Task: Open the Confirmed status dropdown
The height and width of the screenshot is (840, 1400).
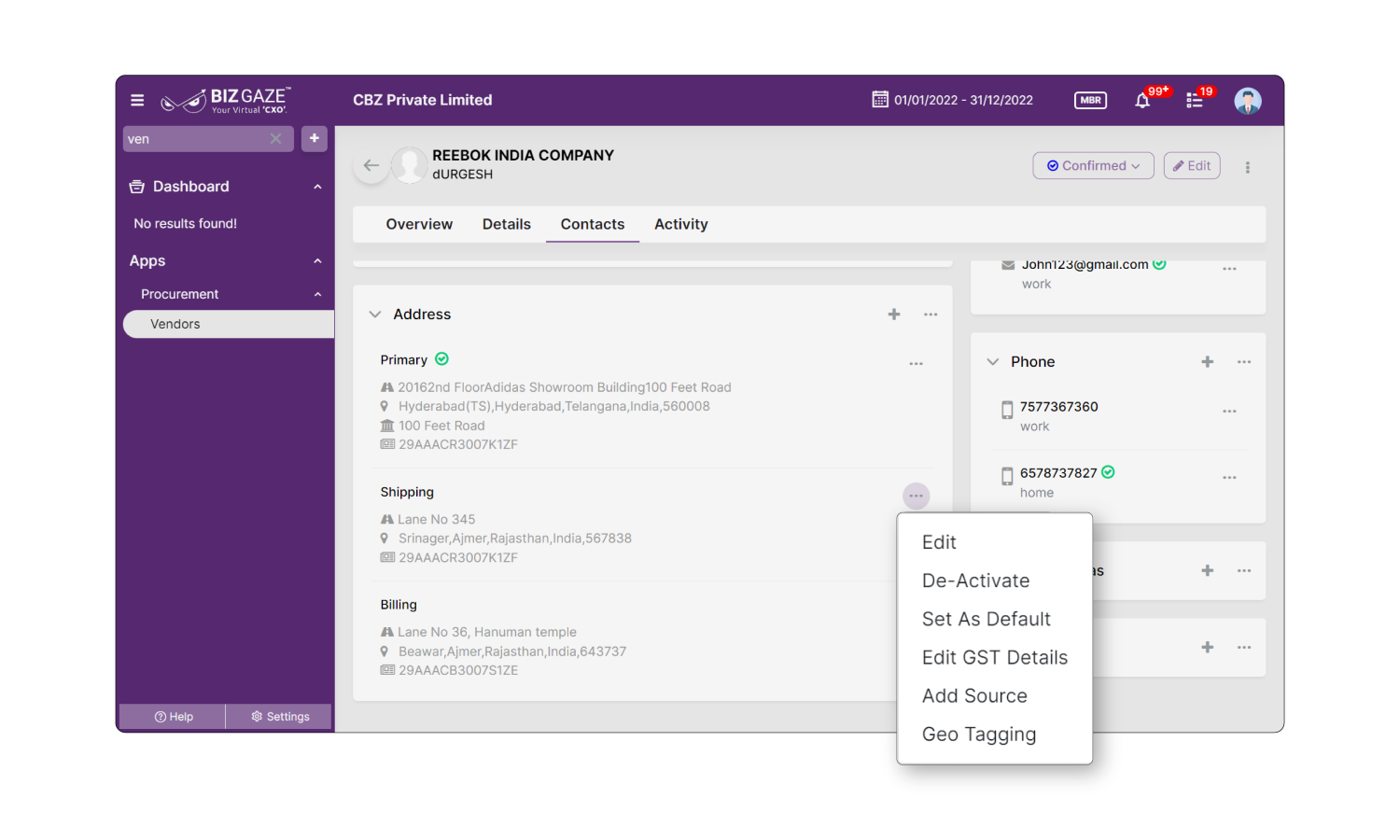Action: click(x=1094, y=166)
